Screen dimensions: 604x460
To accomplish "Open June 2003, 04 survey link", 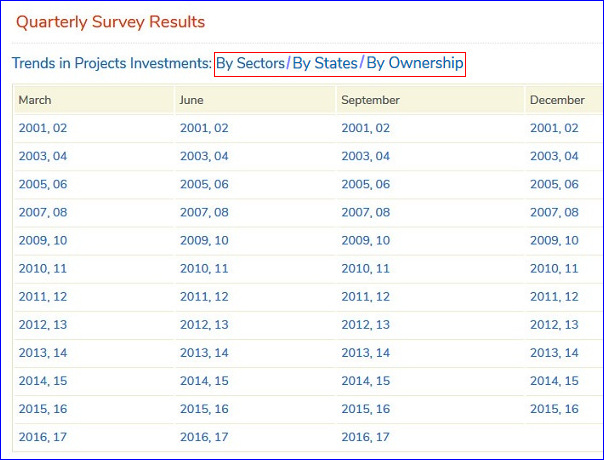I will 204,156.
